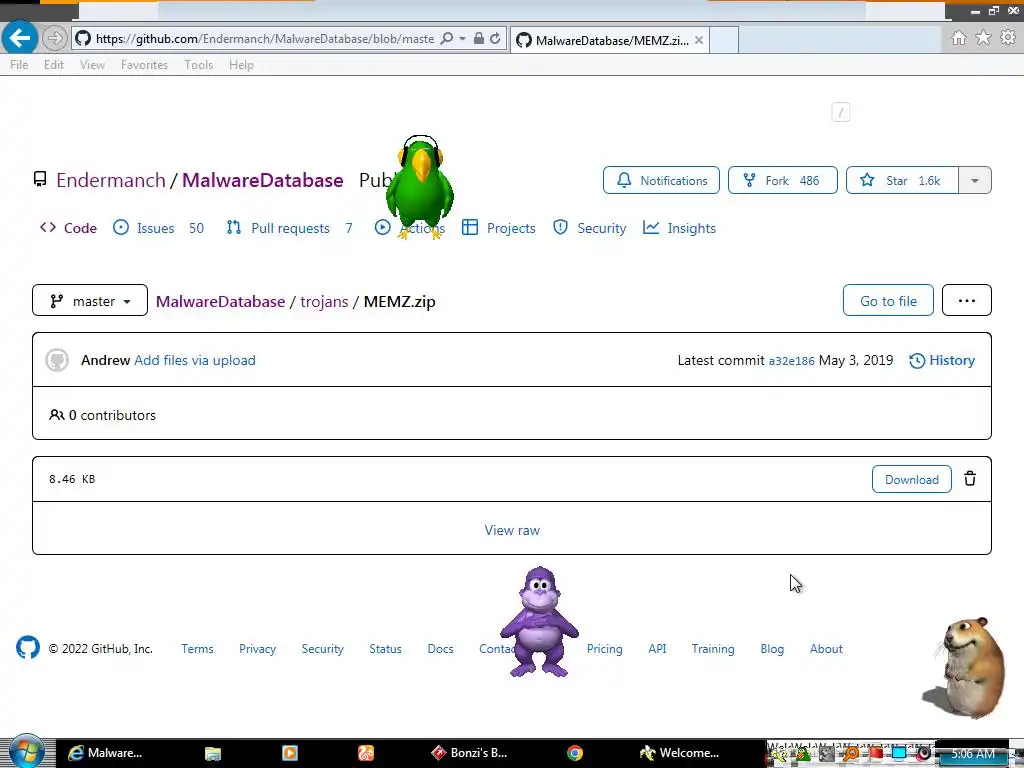Switch to the Pull requests tab
This screenshot has width=1024, height=768.
289,228
